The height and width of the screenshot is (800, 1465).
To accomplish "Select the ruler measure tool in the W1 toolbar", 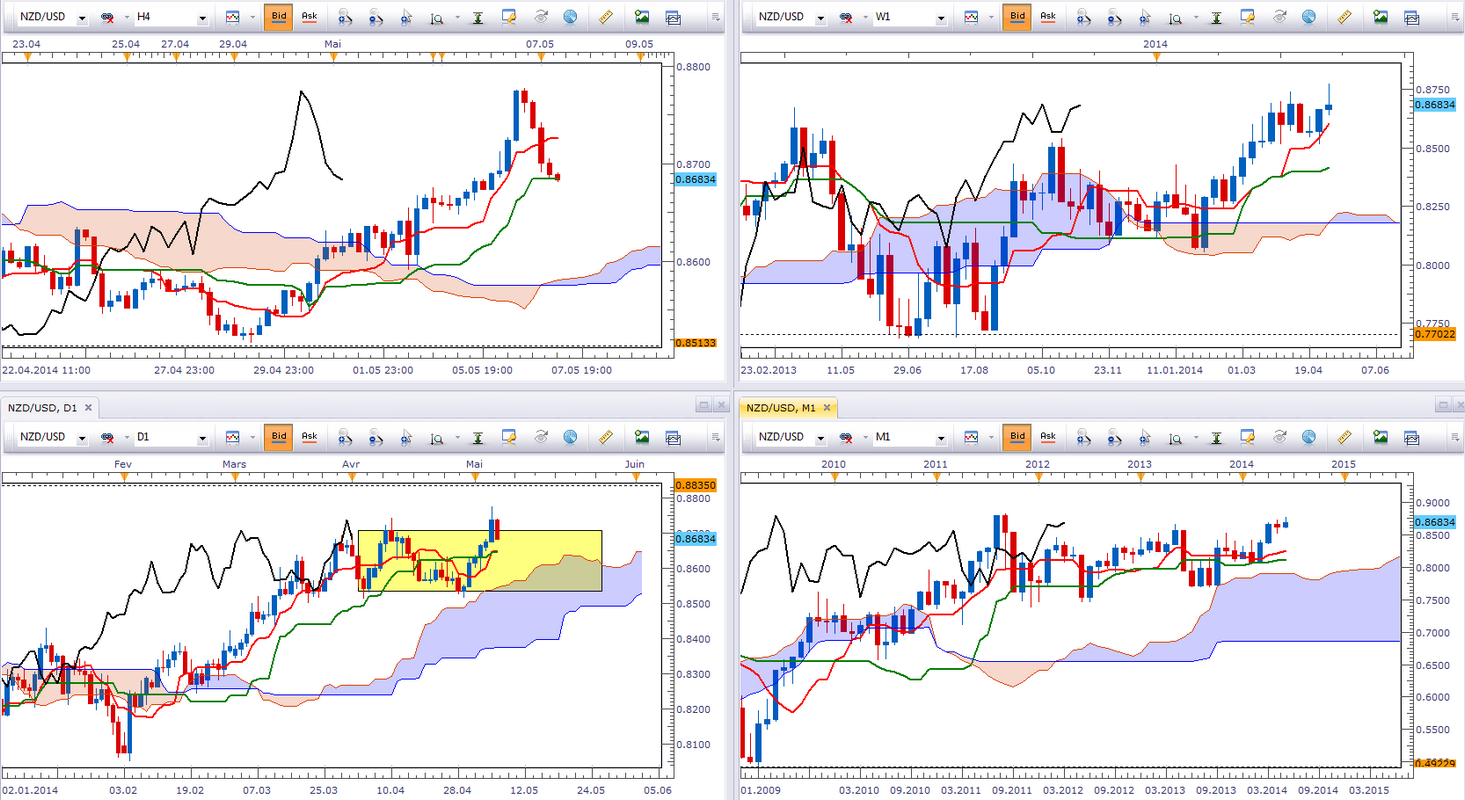I will (1345, 17).
